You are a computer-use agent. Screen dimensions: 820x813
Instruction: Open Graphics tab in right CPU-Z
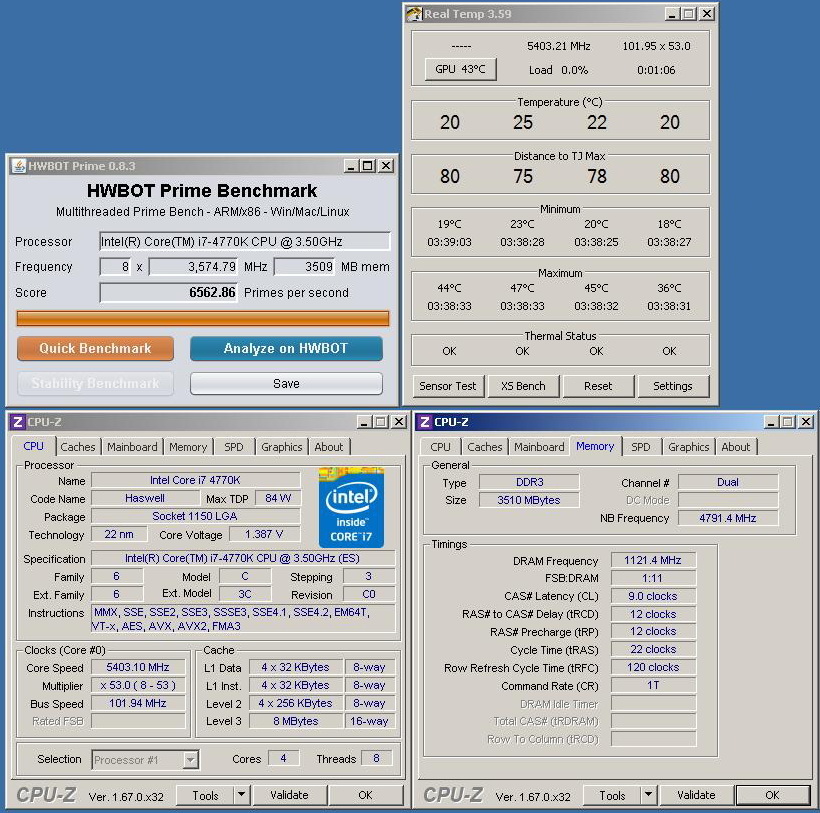[689, 447]
